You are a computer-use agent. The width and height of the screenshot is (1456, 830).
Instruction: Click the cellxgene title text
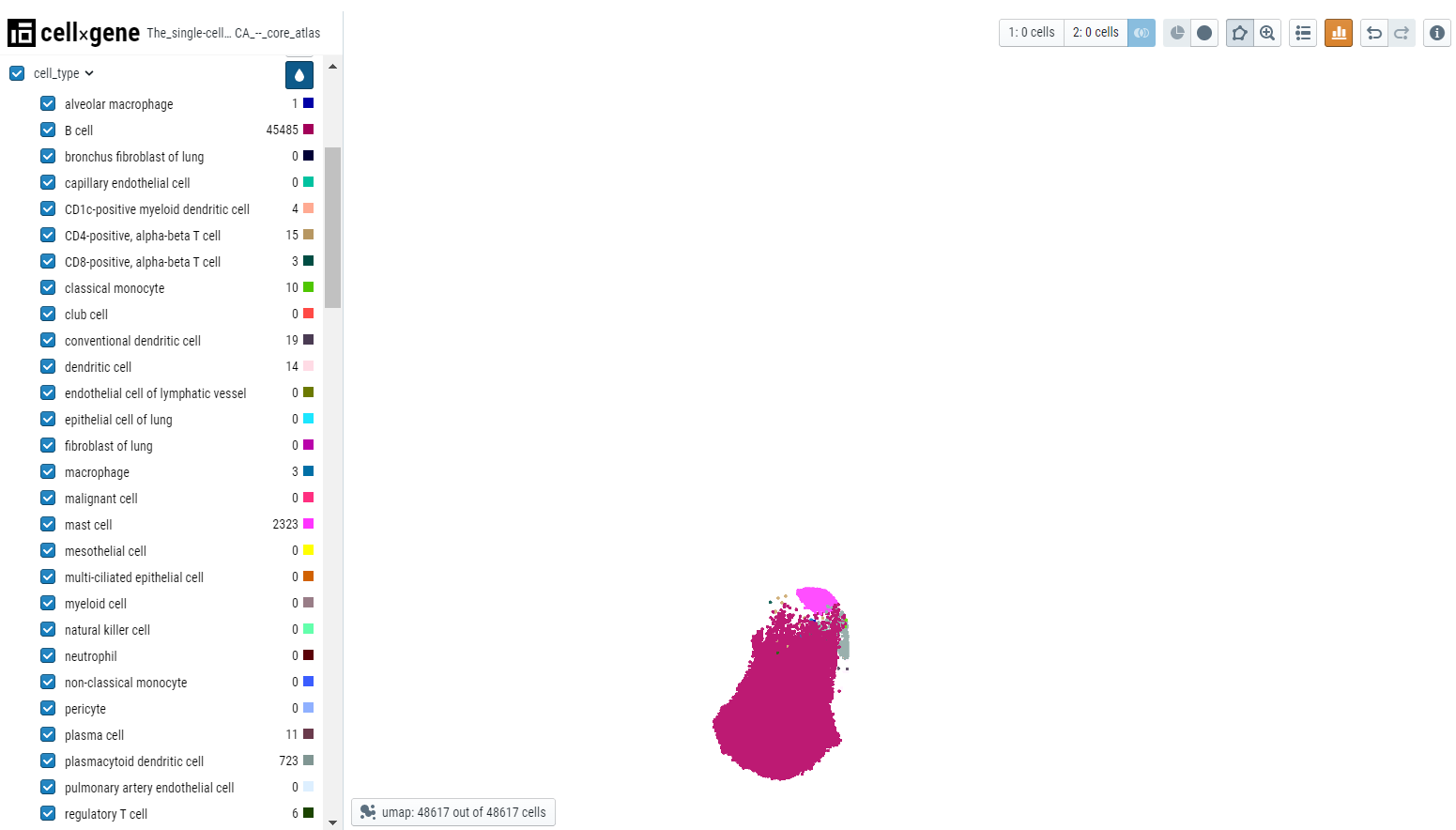pyautogui.click(x=90, y=33)
